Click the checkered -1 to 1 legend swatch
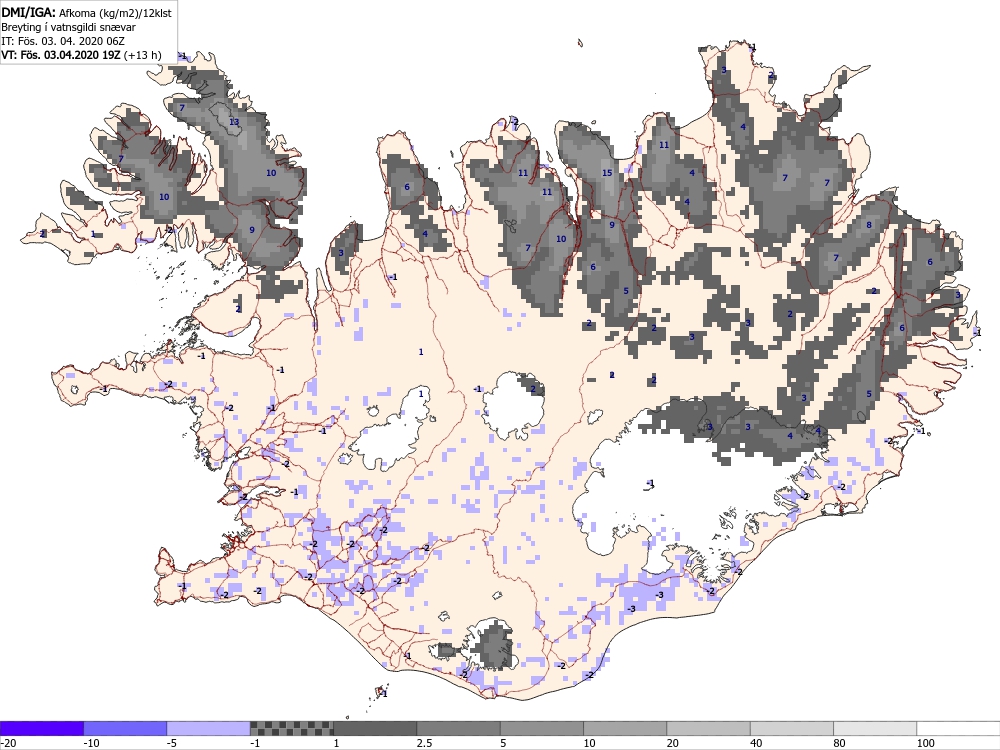 pyautogui.click(x=291, y=728)
